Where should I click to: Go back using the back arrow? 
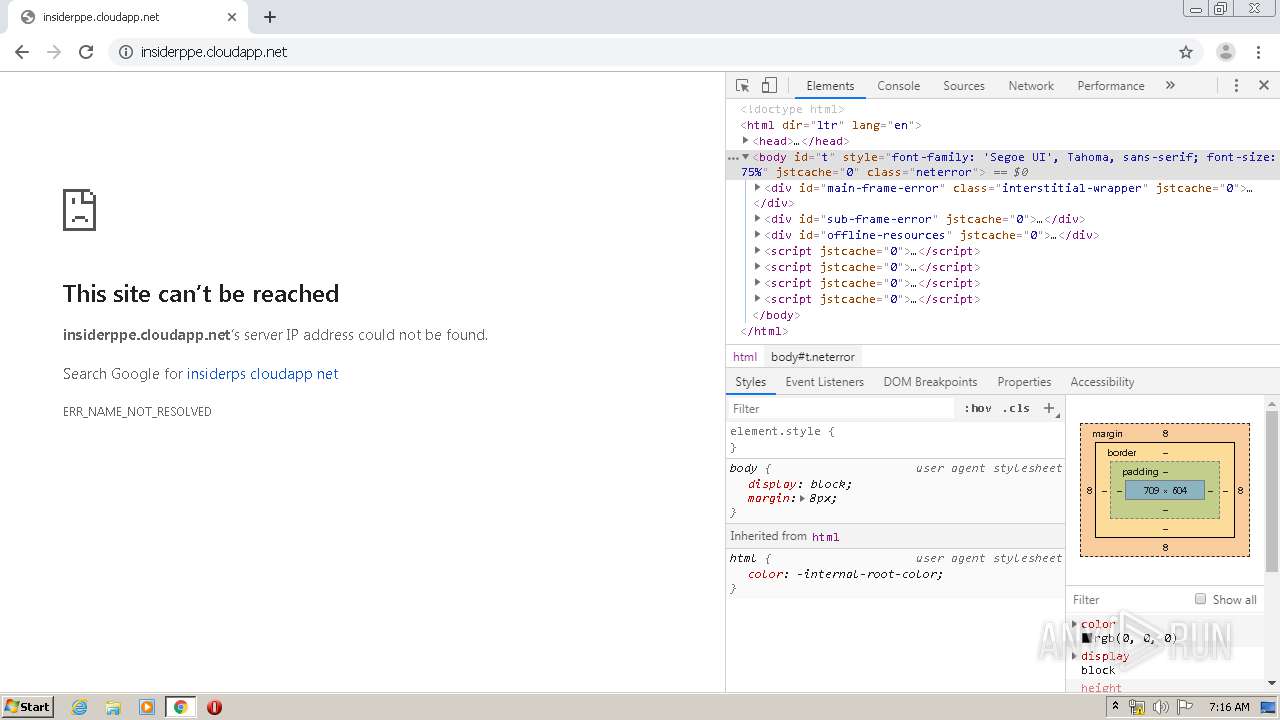pos(22,52)
